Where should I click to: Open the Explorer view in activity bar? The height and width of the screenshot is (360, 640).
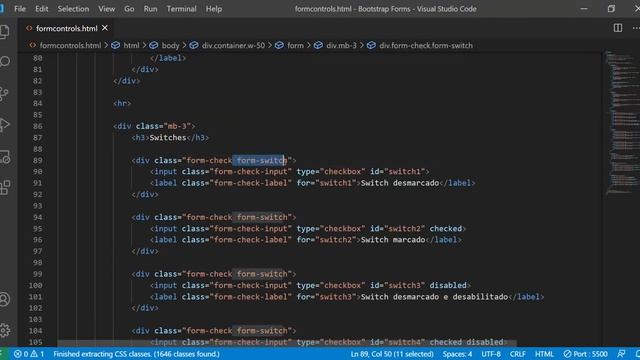[x=4, y=31]
